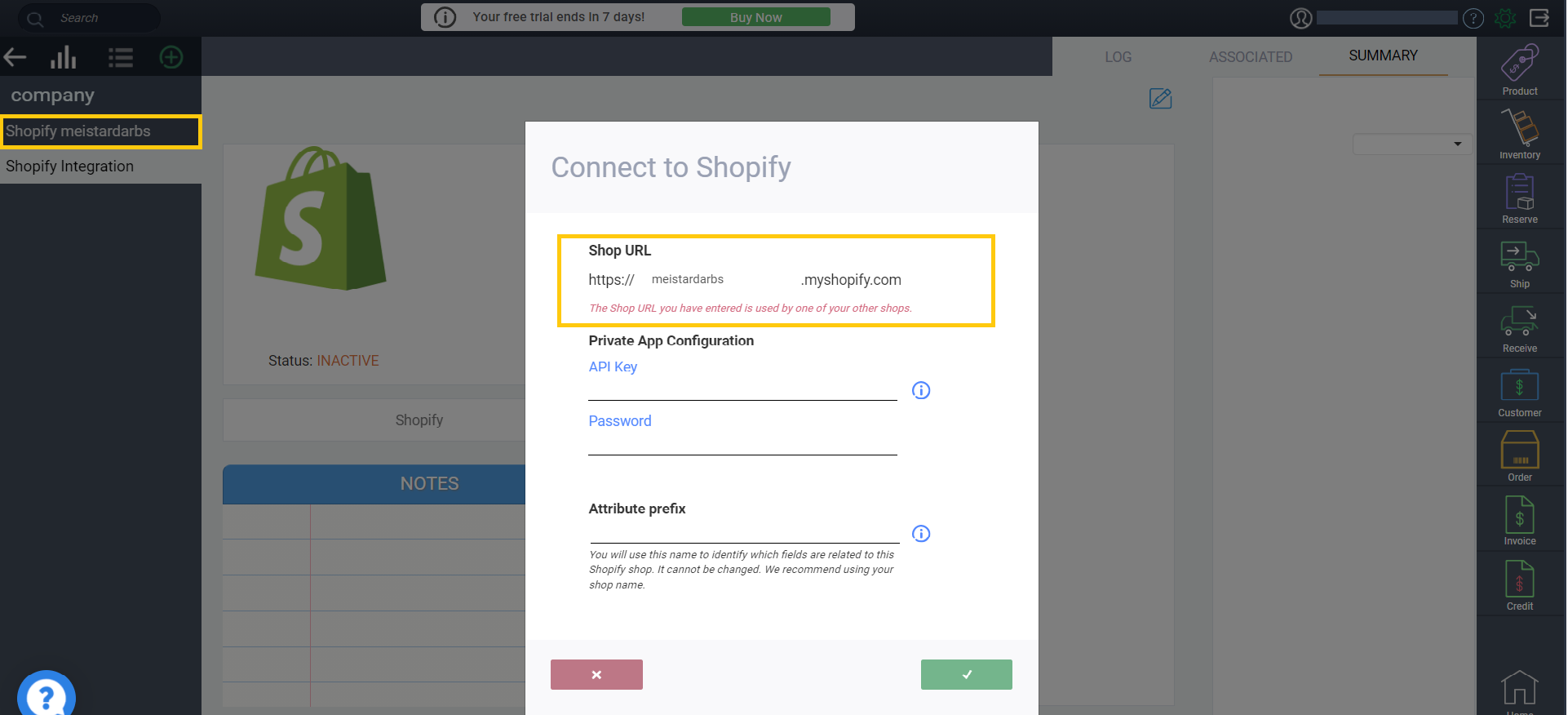Image resolution: width=1568 pixels, height=715 pixels.
Task: Click the API Key input field
Action: [x=742, y=389]
